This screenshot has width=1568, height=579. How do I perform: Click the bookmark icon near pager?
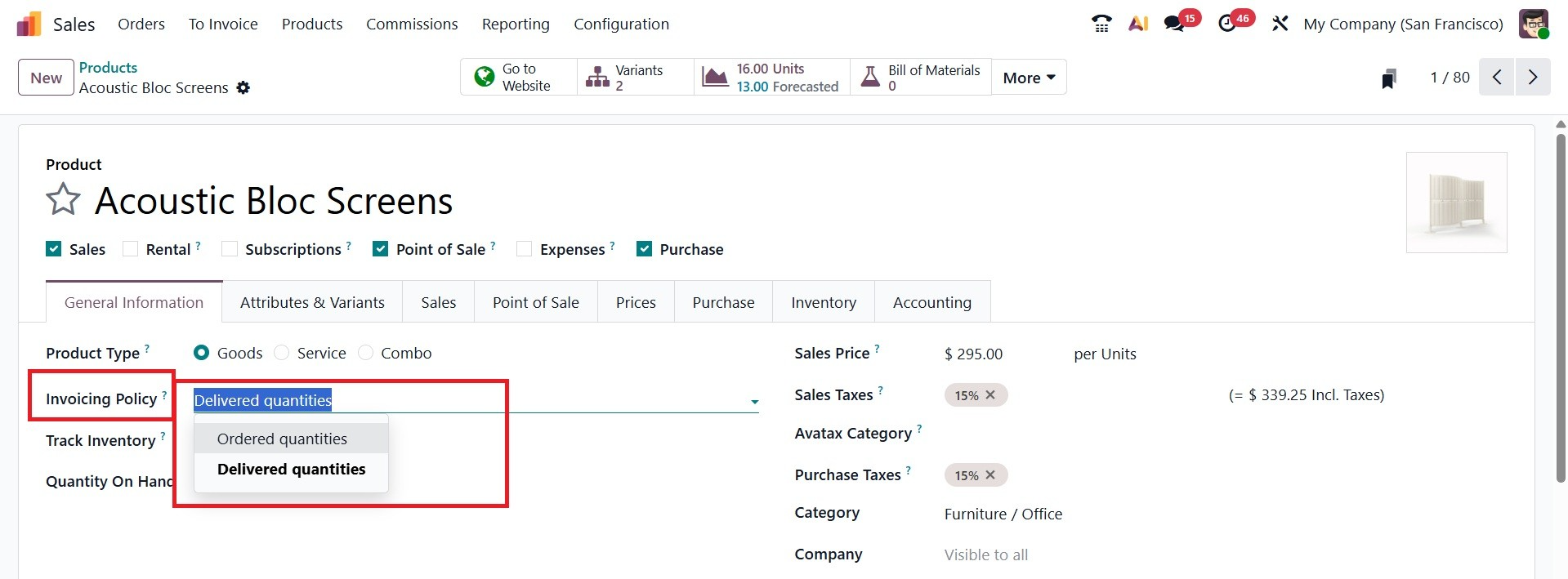click(x=1388, y=78)
